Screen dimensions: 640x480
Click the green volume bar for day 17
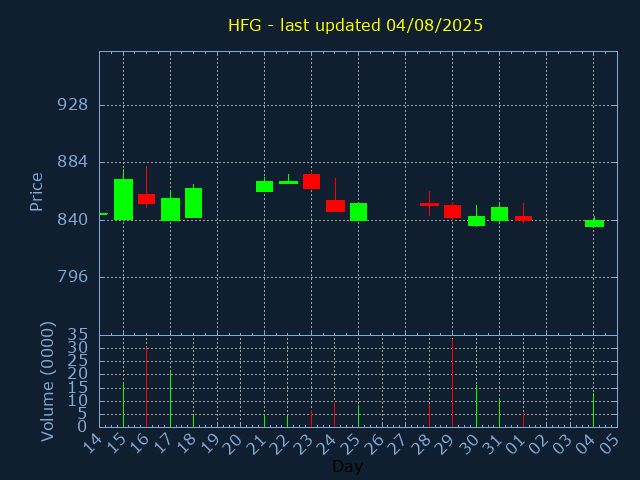170,399
